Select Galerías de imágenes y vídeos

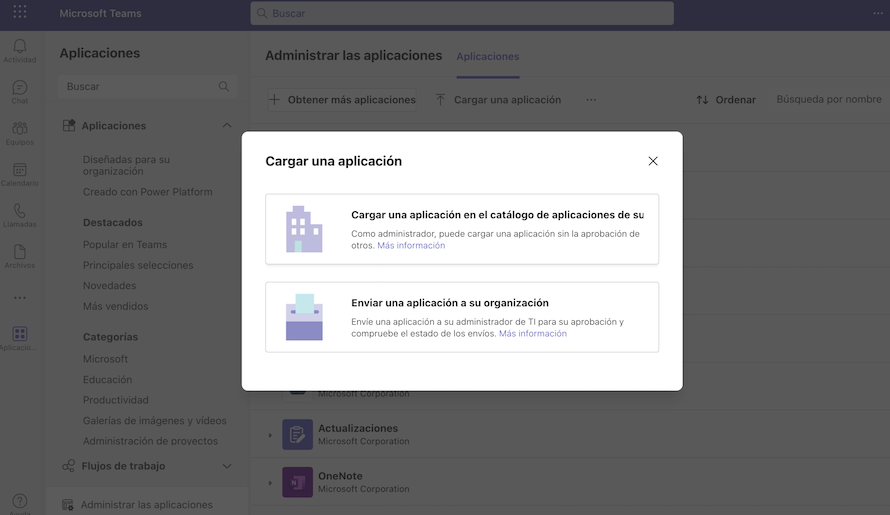(154, 421)
